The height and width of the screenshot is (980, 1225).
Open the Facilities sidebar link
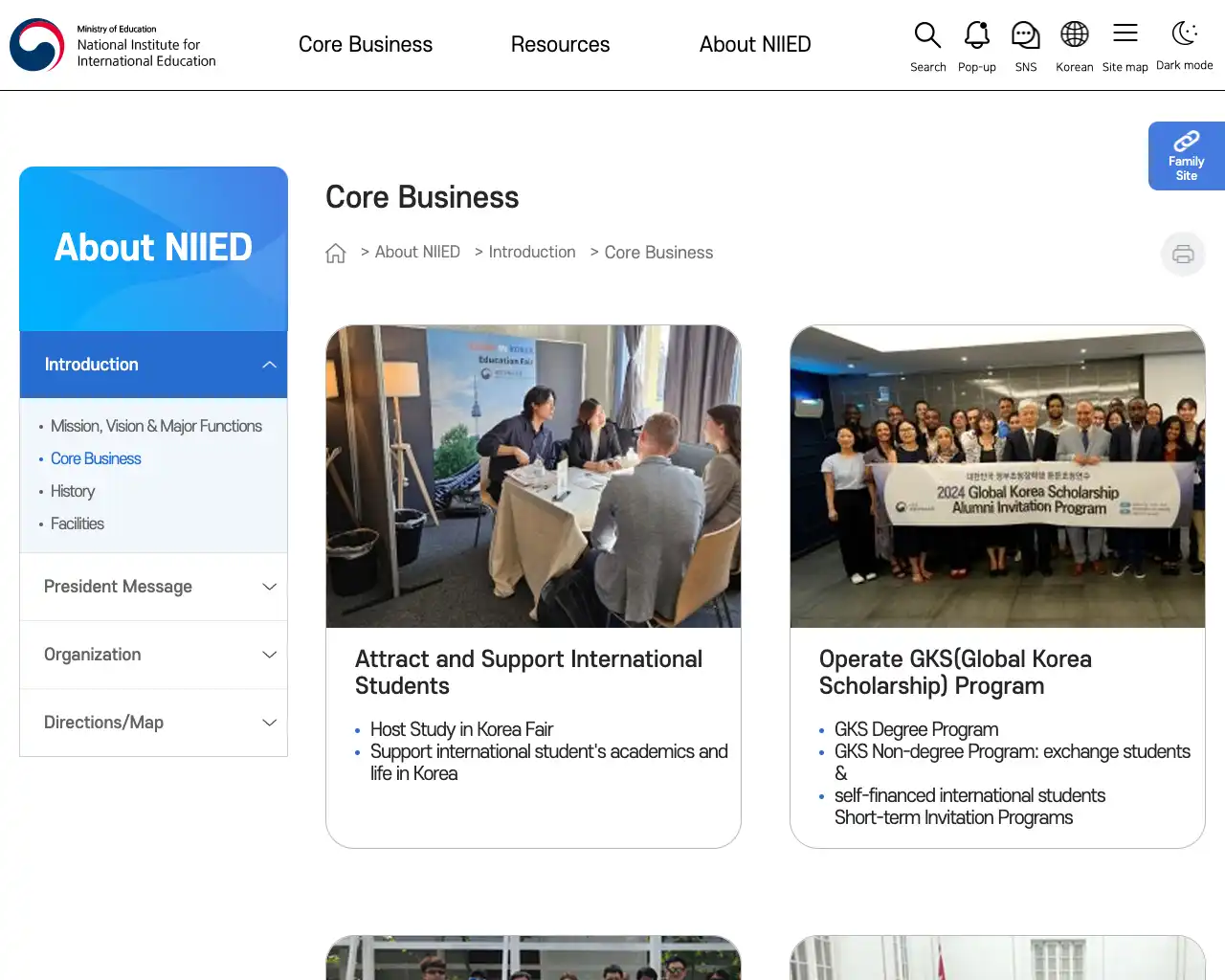coord(78,523)
